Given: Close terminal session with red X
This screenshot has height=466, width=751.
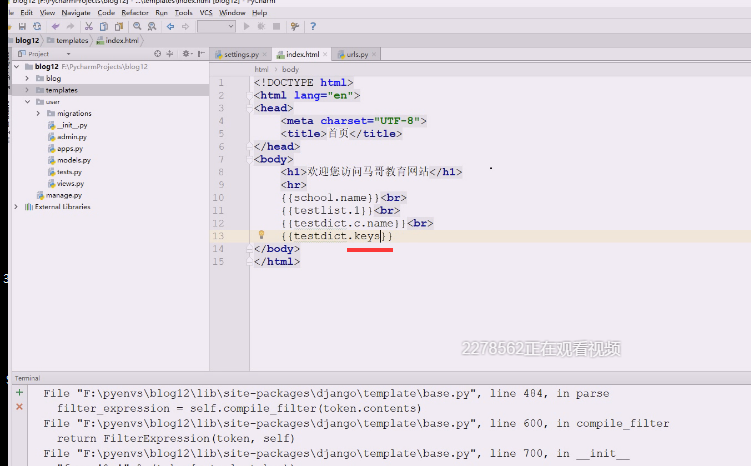Looking at the screenshot, I should (x=19, y=407).
